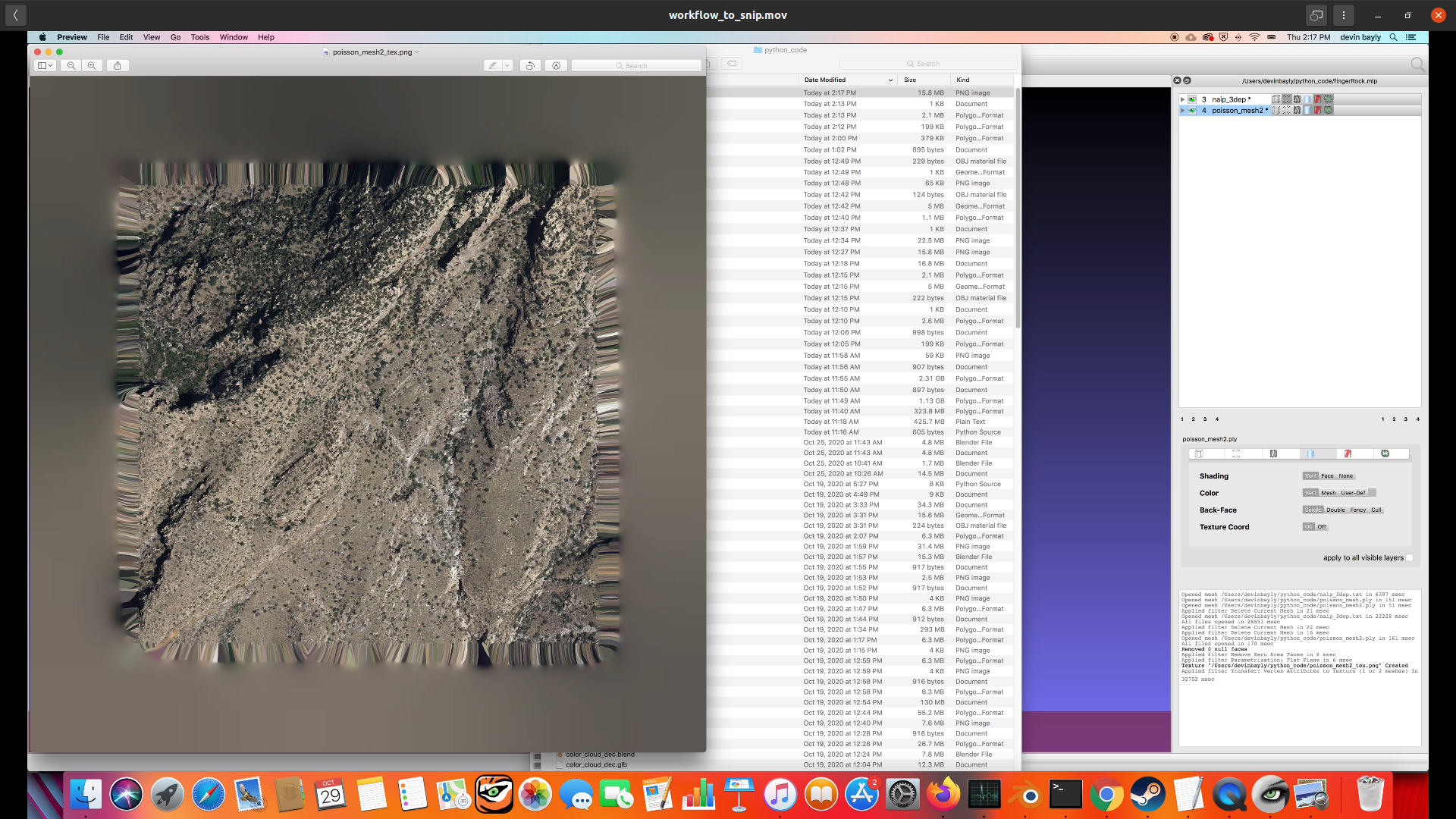Screen dimensions: 1456x819
Task: Set Shading to Face
Action: [x=1327, y=476]
